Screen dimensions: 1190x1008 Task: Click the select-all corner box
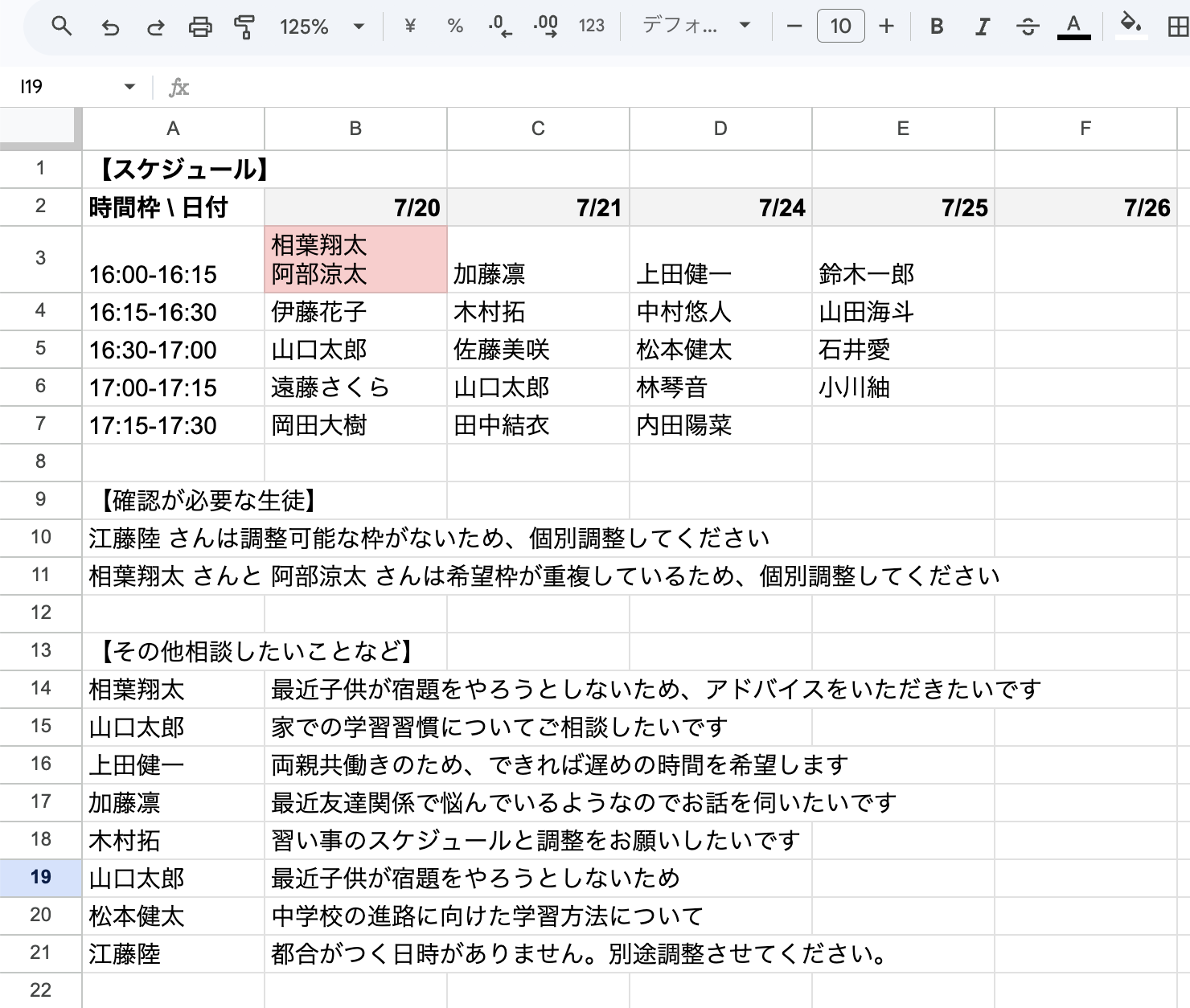[41, 129]
